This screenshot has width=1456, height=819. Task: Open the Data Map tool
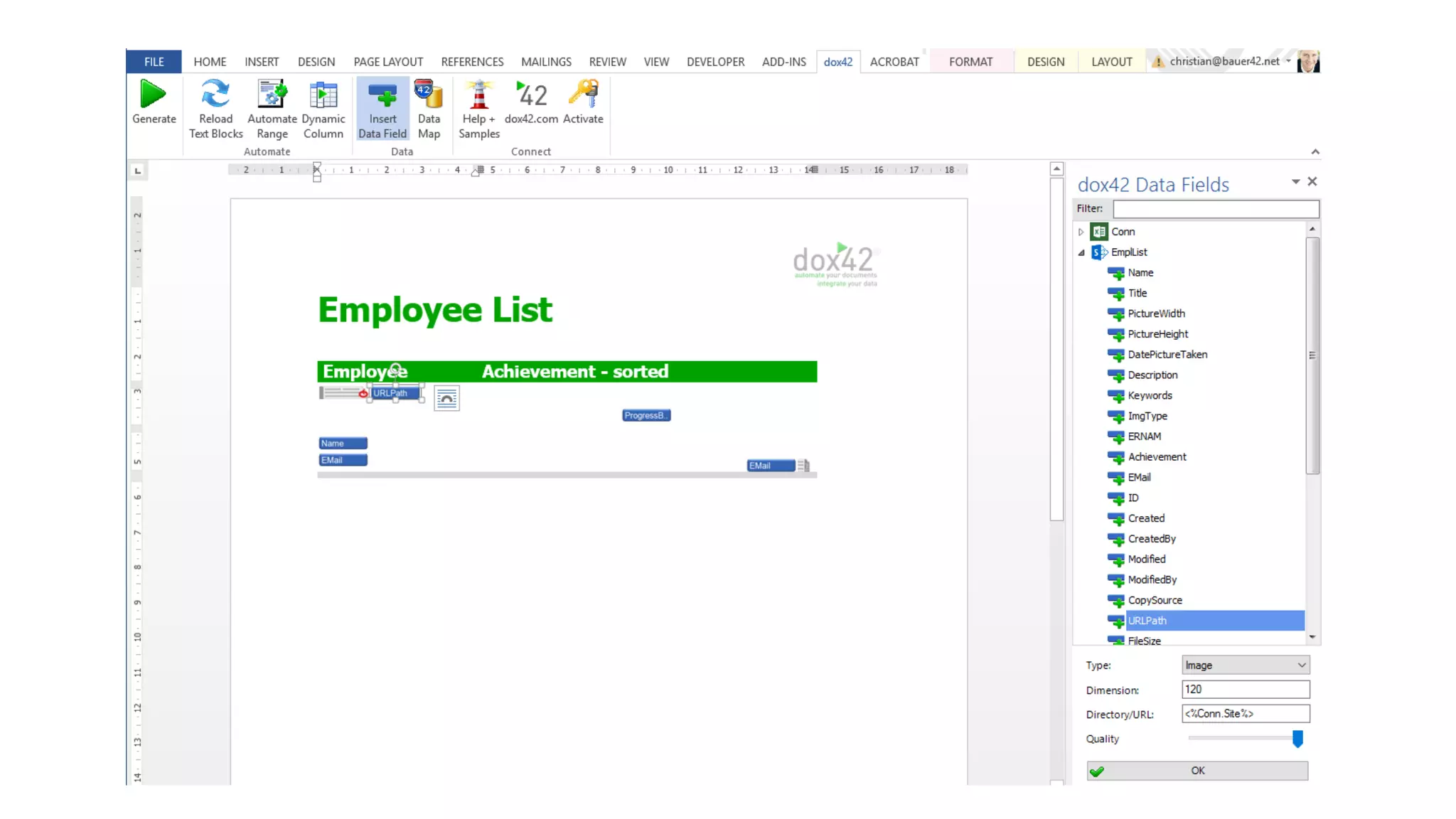[x=429, y=95]
